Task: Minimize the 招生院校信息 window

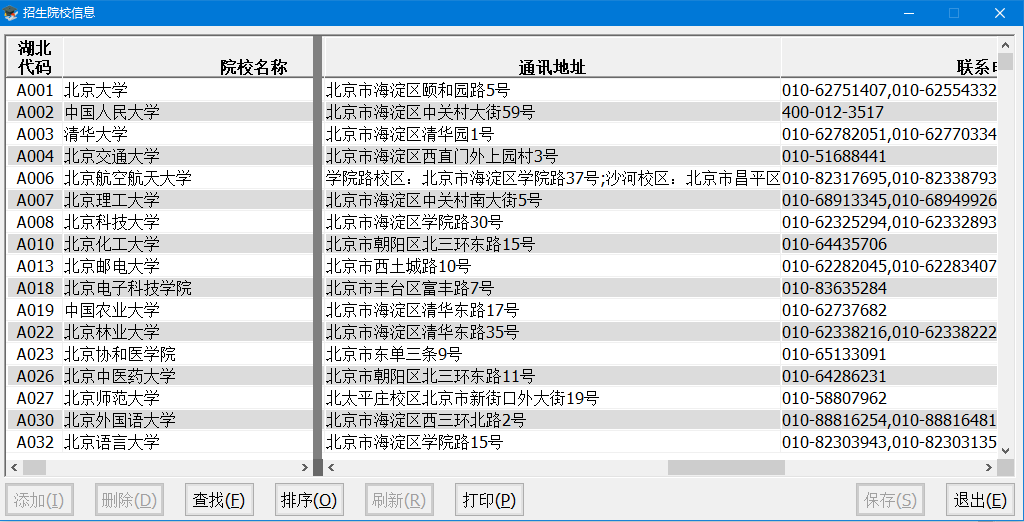Action: click(908, 13)
